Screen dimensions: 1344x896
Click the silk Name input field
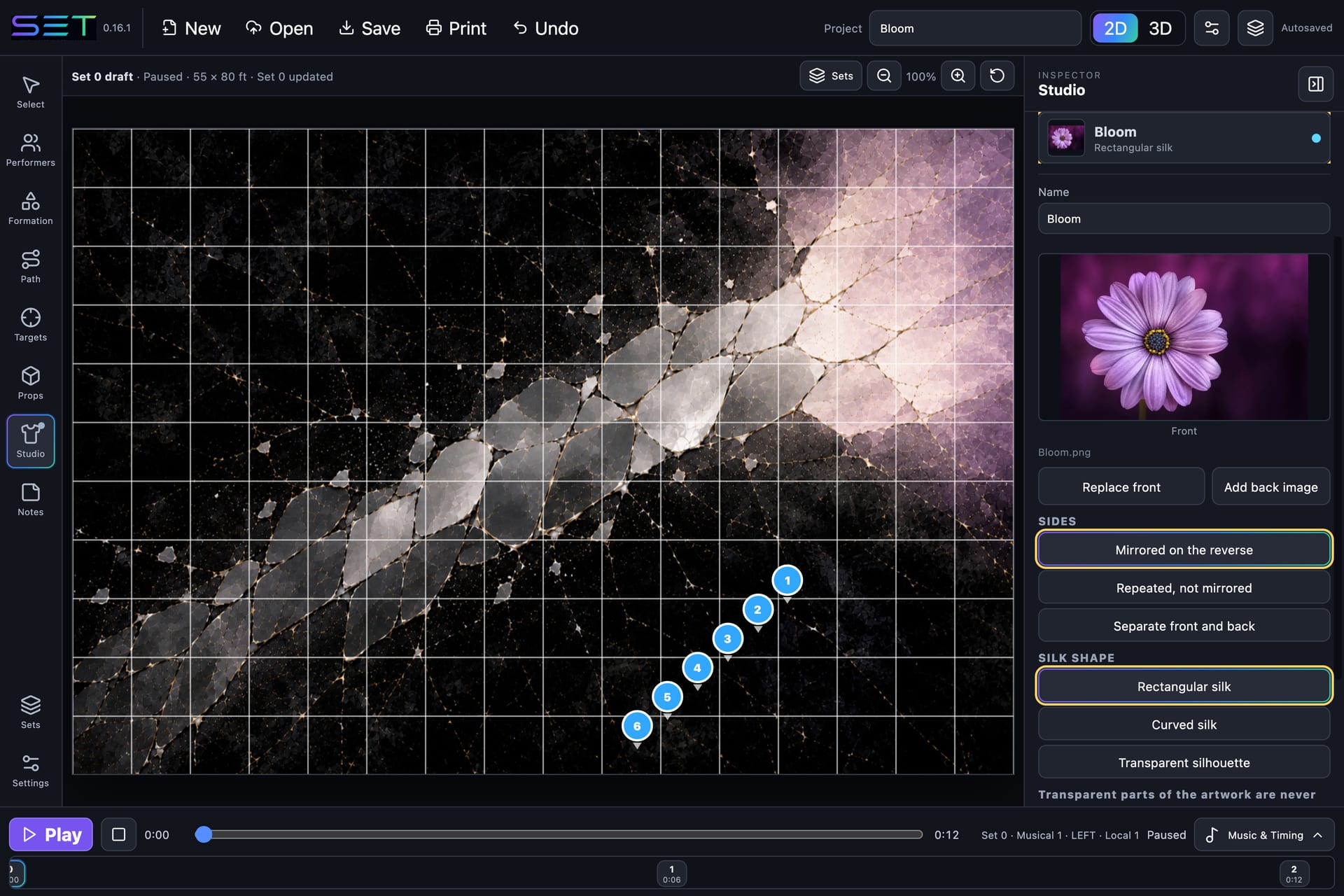1184,218
